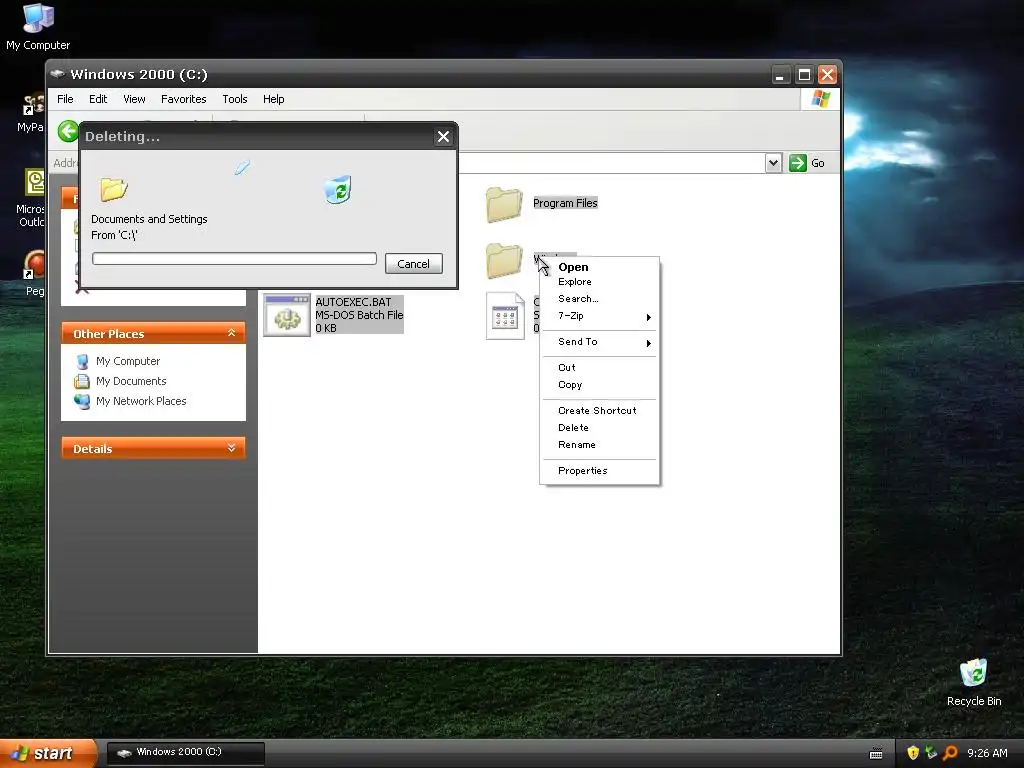Open Microsoft Outlook desktop shortcut

(31, 198)
